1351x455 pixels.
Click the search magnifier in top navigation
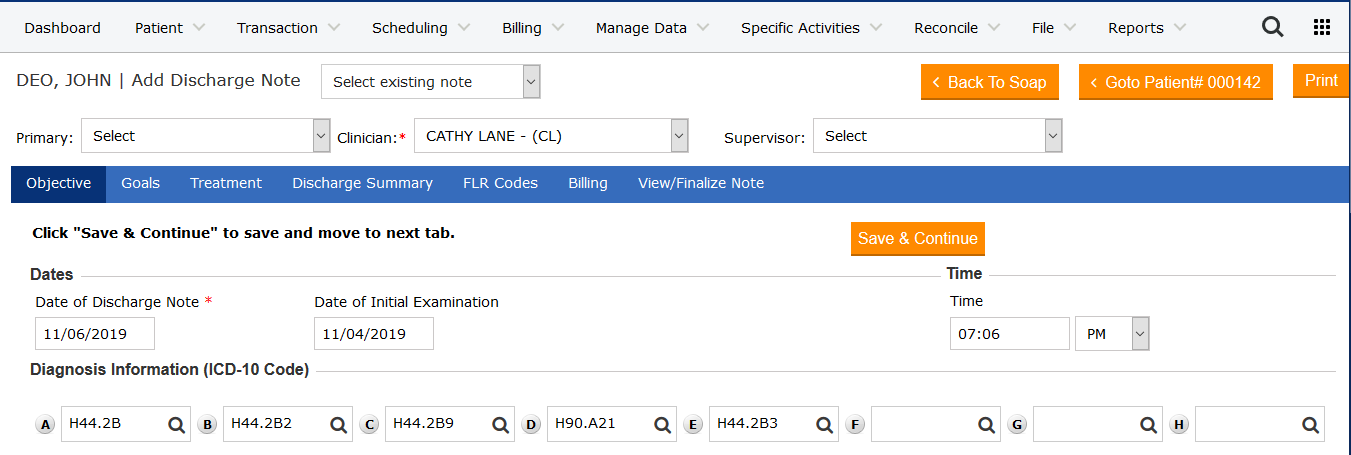1272,28
